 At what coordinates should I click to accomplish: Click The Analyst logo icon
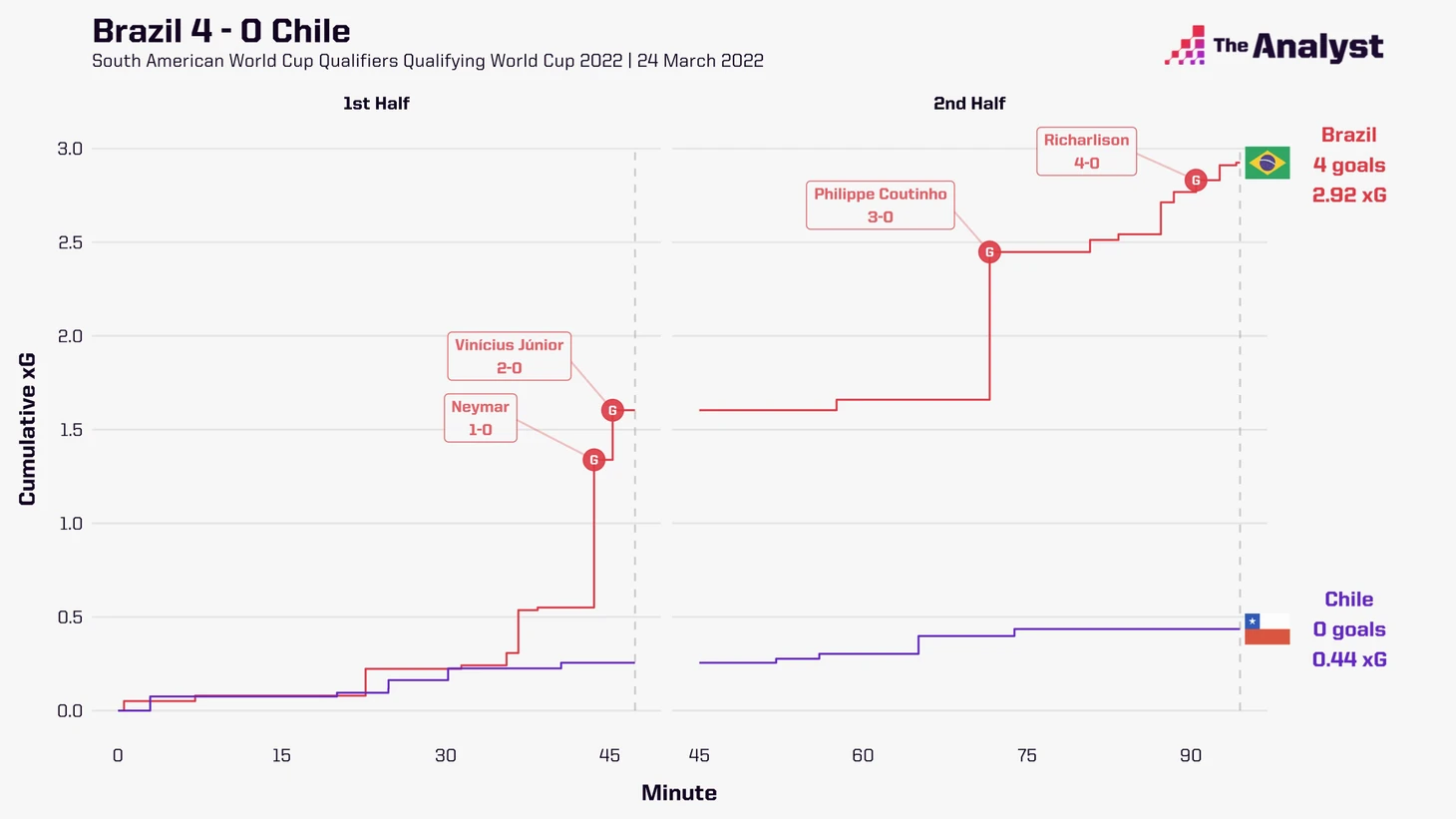(1185, 46)
